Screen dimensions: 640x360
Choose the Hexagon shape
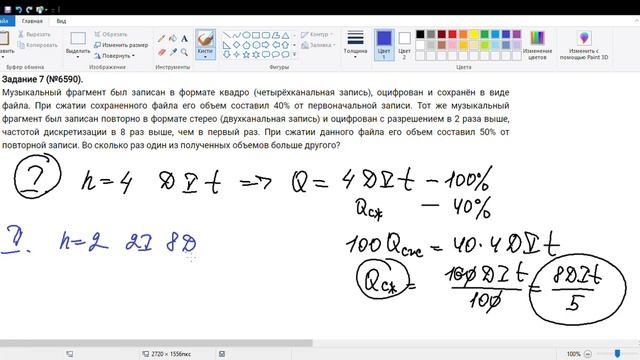tap(256, 45)
